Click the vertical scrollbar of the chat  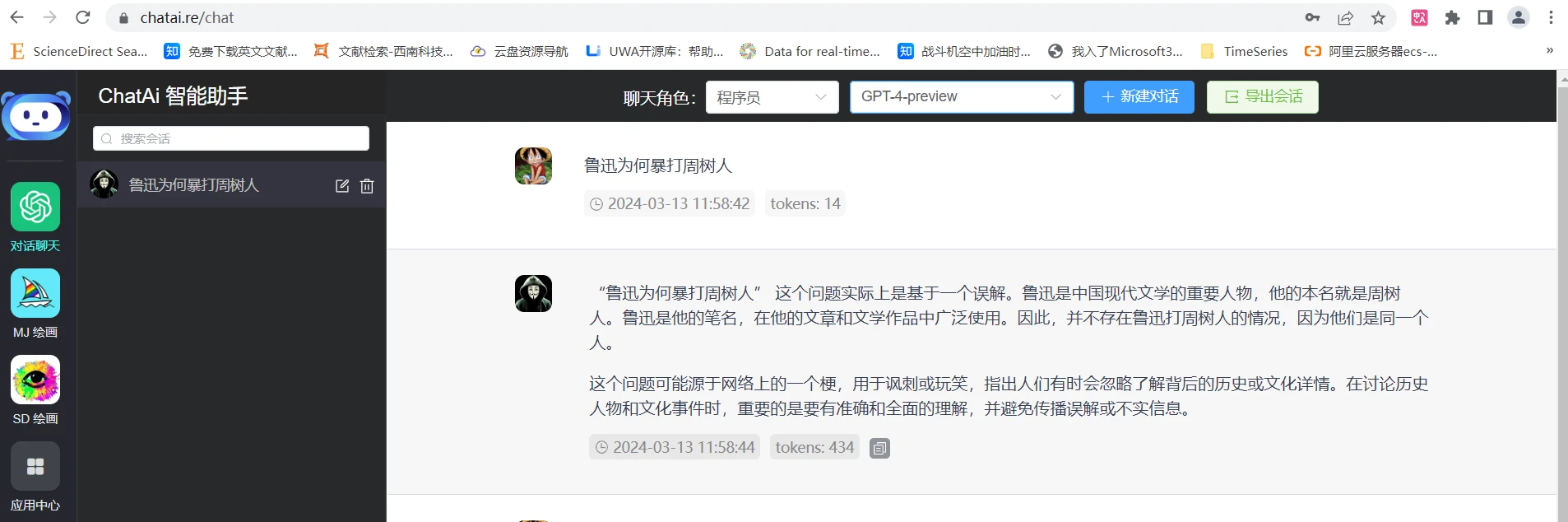[1562, 296]
